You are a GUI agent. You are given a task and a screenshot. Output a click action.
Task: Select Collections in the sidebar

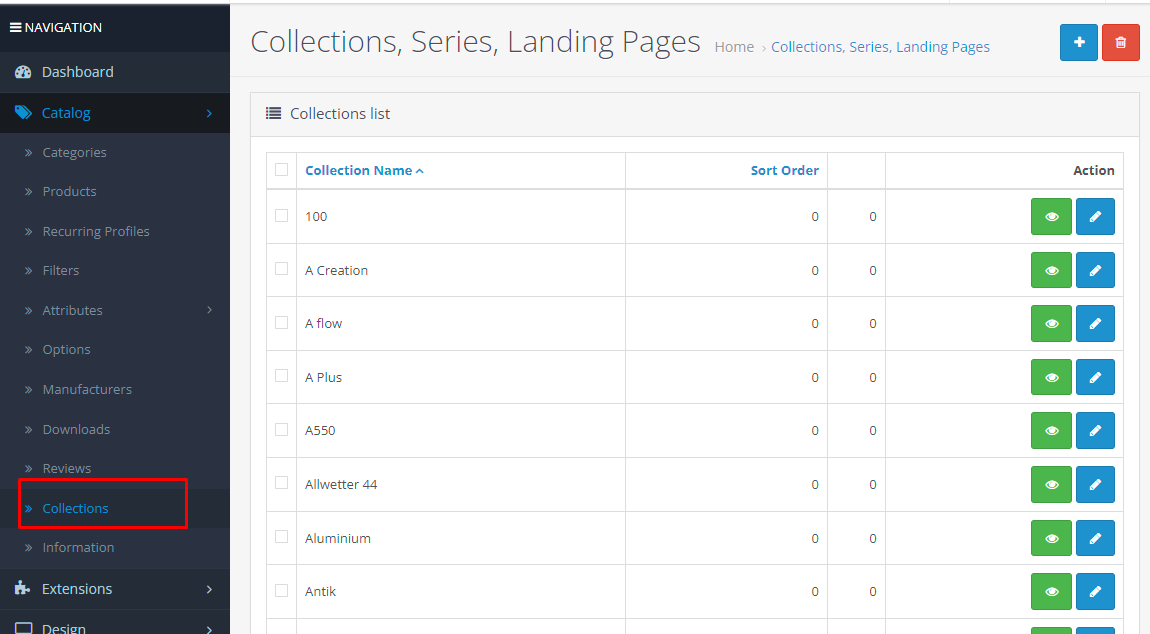point(75,509)
